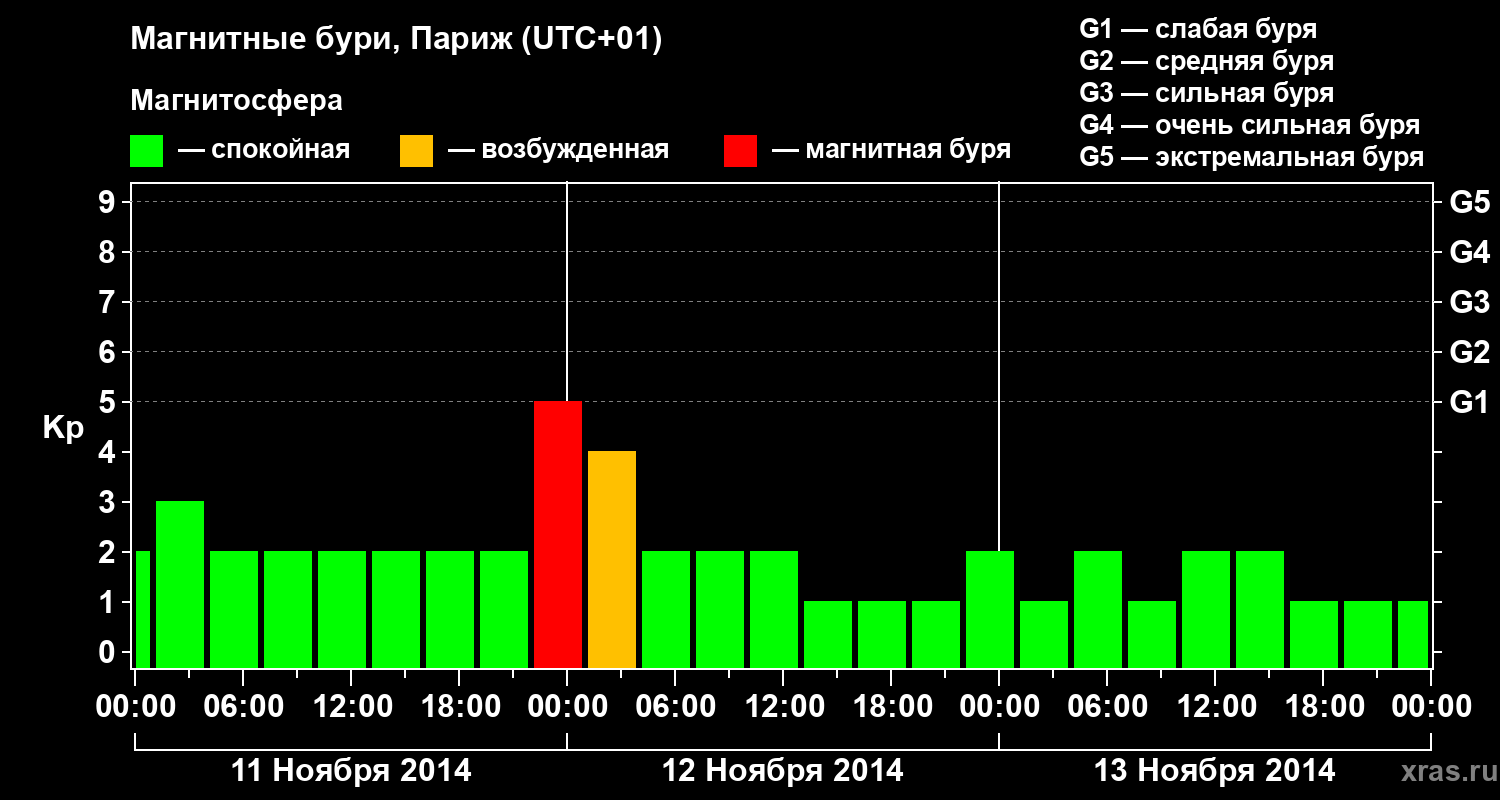The height and width of the screenshot is (800, 1500).
Task: Click the title 'Магнитные бури, Париж (UTC+01)'
Action: 396,40
